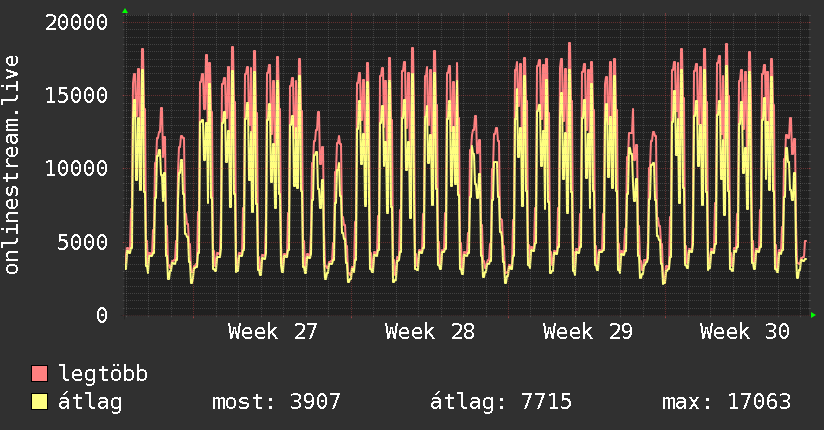This screenshot has height=430, width=824.
Task: Click the highest peak in Week 29
Action: (569, 44)
